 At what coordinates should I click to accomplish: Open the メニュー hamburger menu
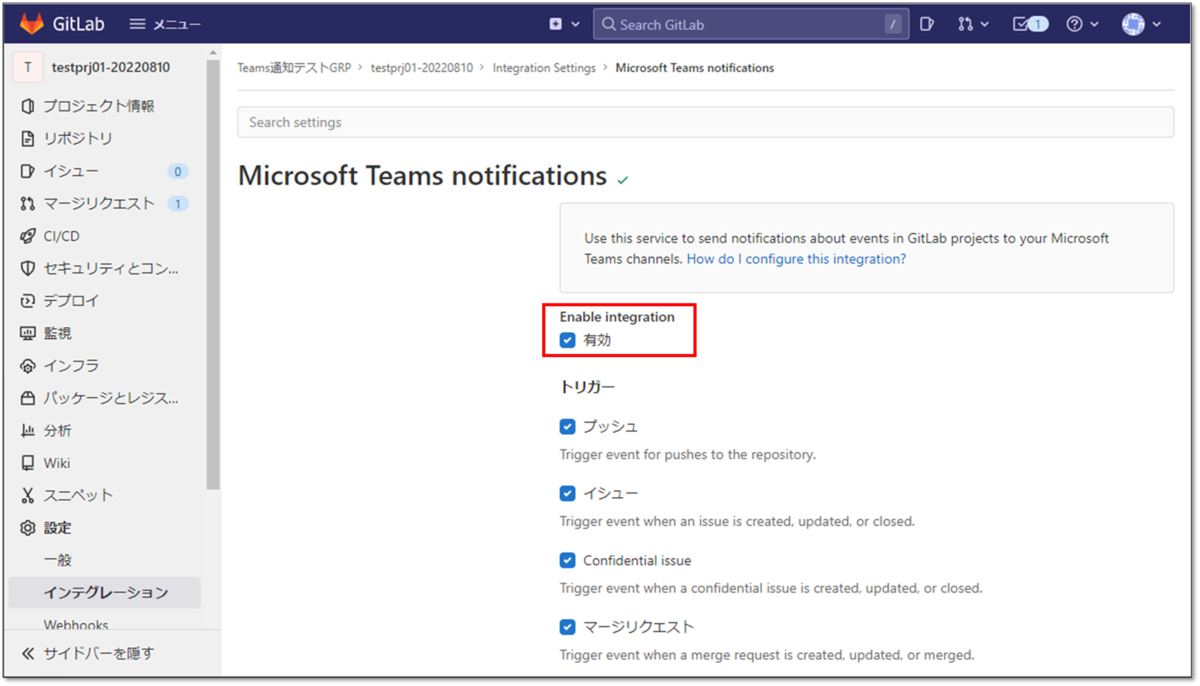[x=165, y=24]
